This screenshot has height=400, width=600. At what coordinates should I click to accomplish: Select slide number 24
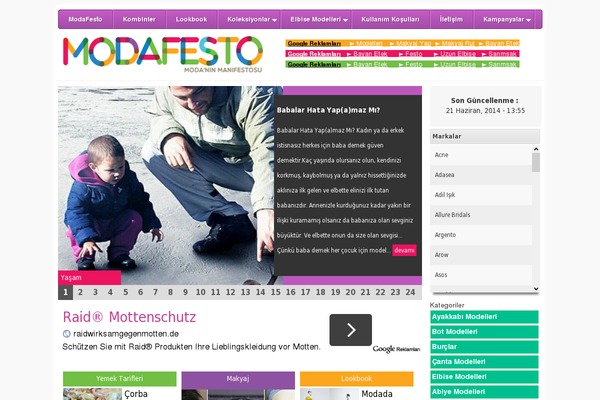410,292
